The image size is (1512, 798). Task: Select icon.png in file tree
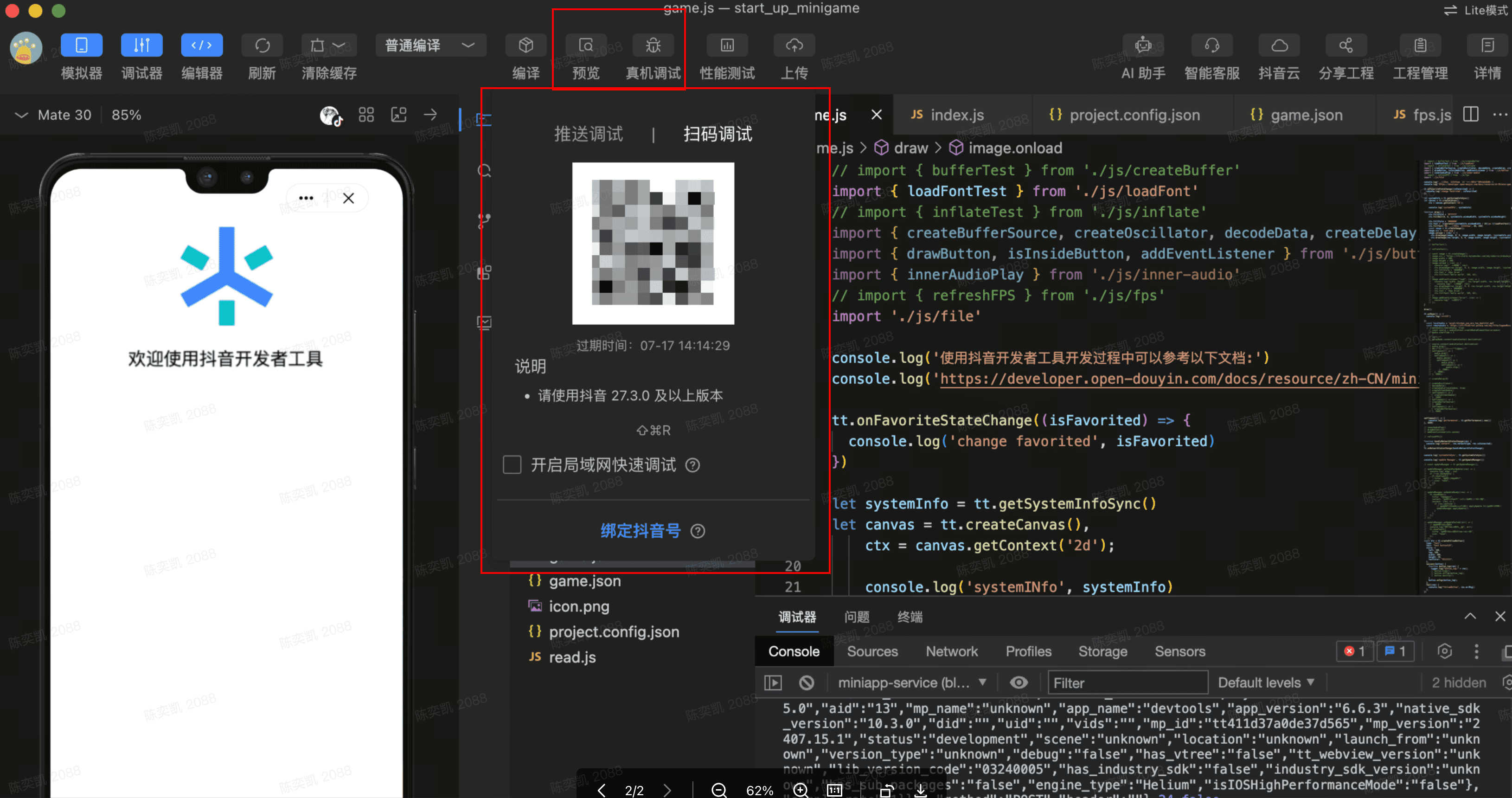[x=579, y=606]
